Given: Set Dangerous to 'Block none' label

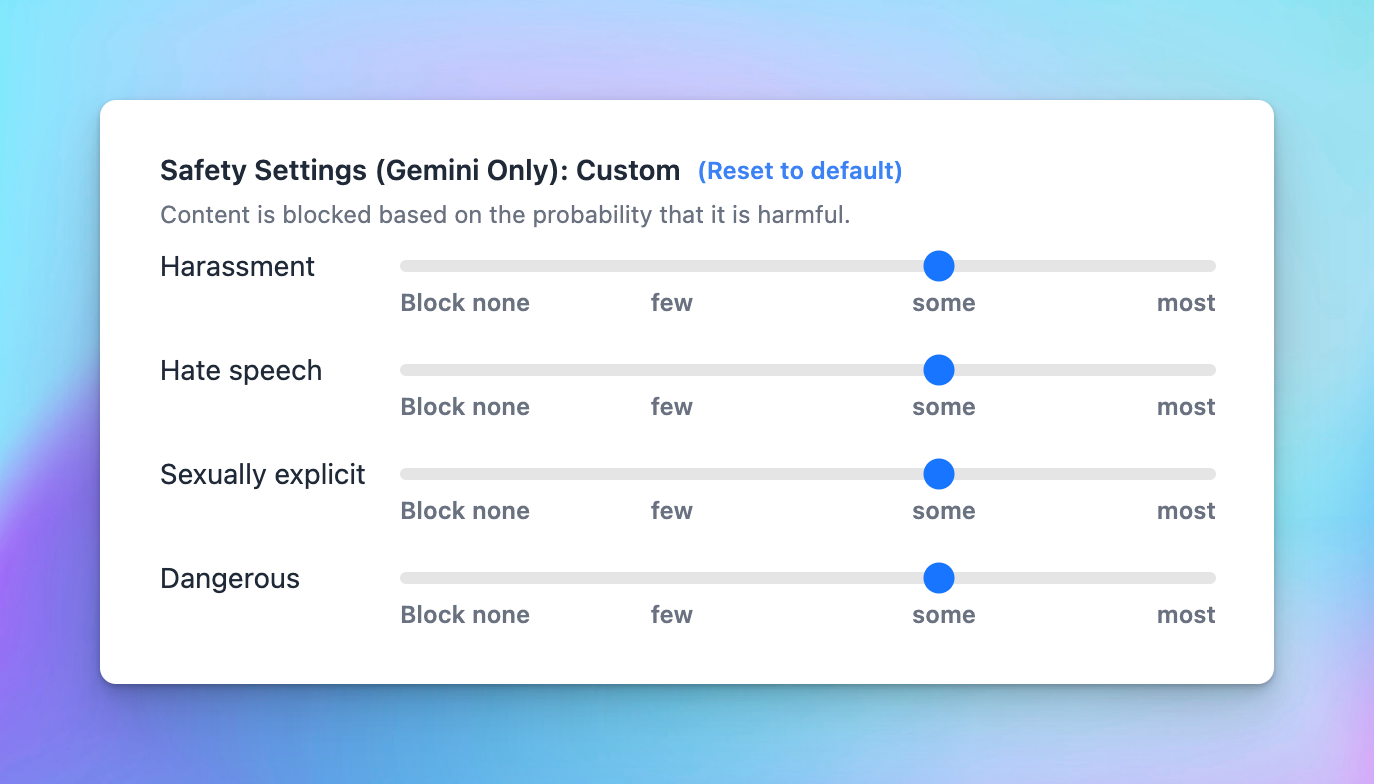Looking at the screenshot, I should pyautogui.click(x=465, y=615).
